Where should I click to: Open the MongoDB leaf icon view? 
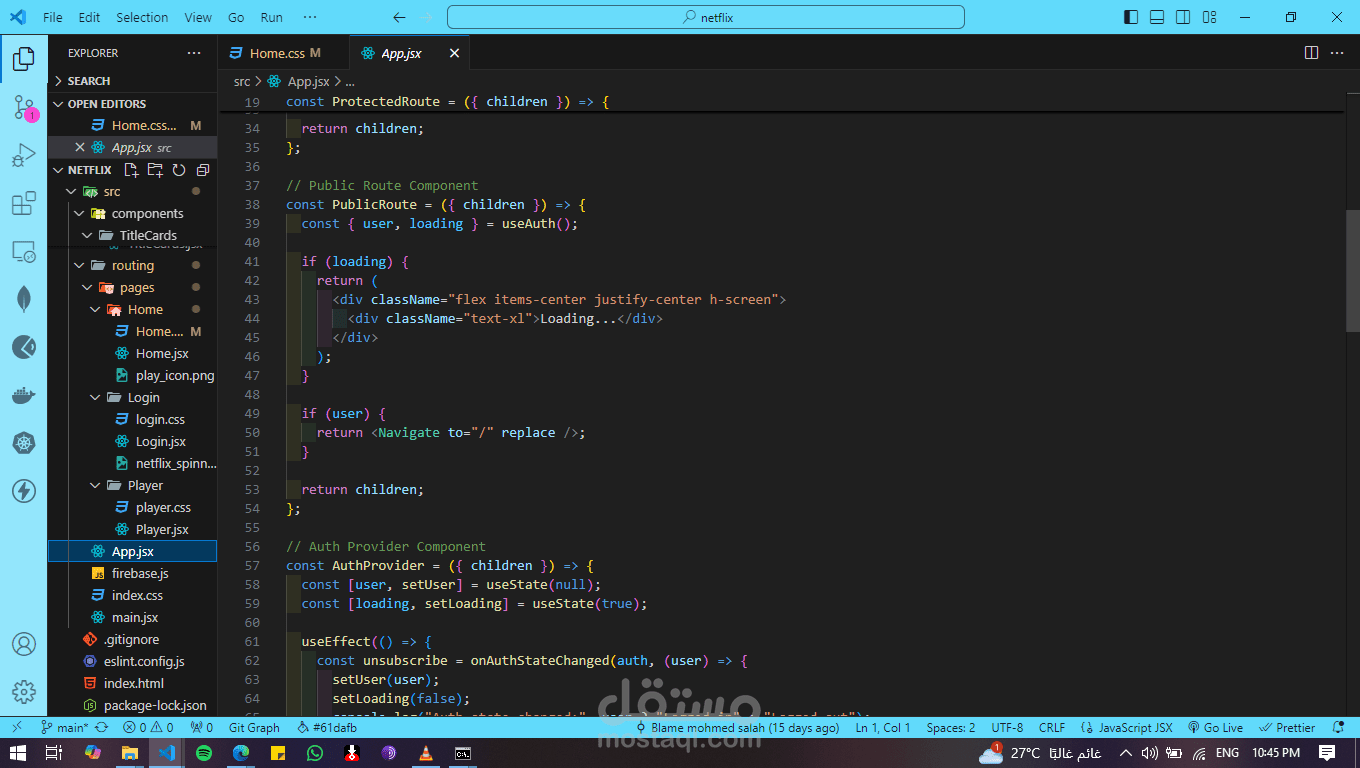pos(24,299)
